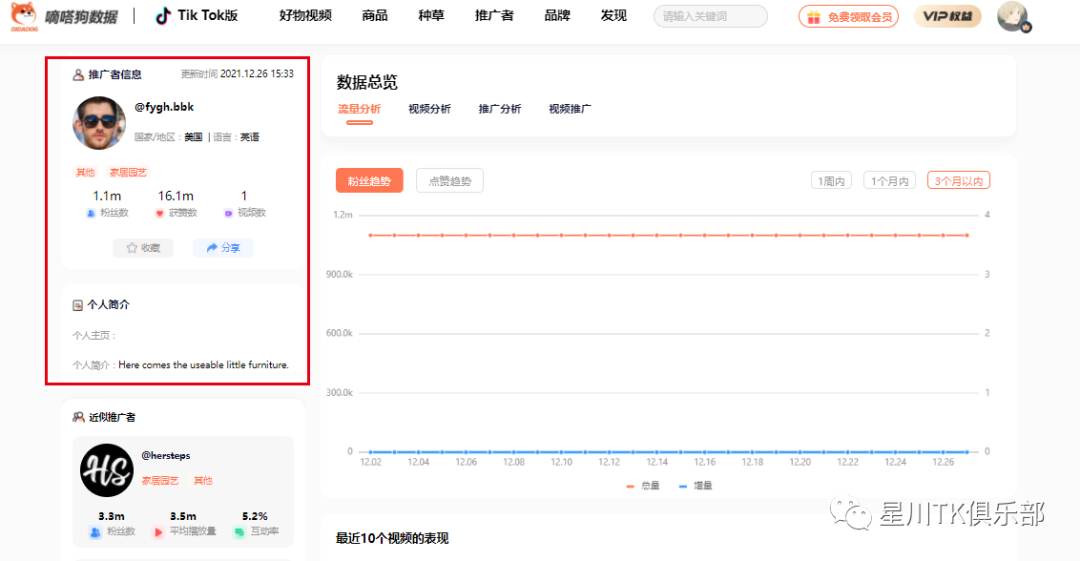Select the 其他 category tag

[85, 172]
